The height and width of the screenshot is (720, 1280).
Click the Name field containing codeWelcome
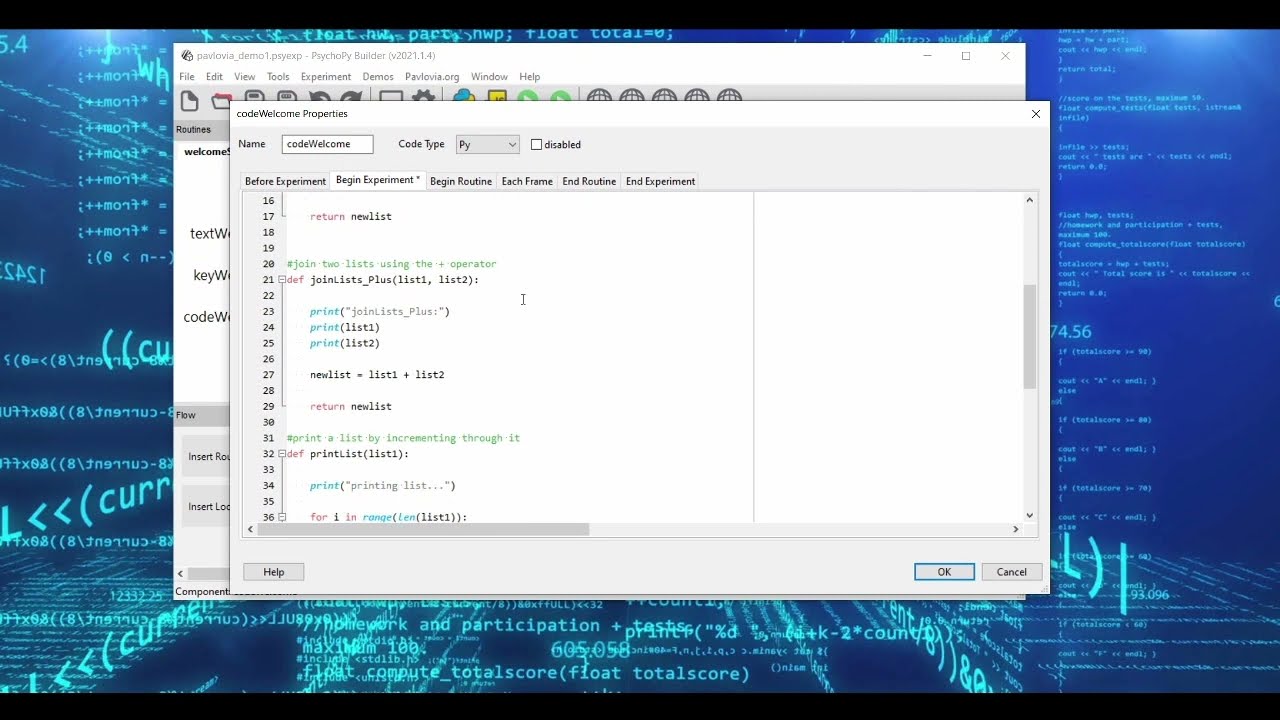coord(327,144)
